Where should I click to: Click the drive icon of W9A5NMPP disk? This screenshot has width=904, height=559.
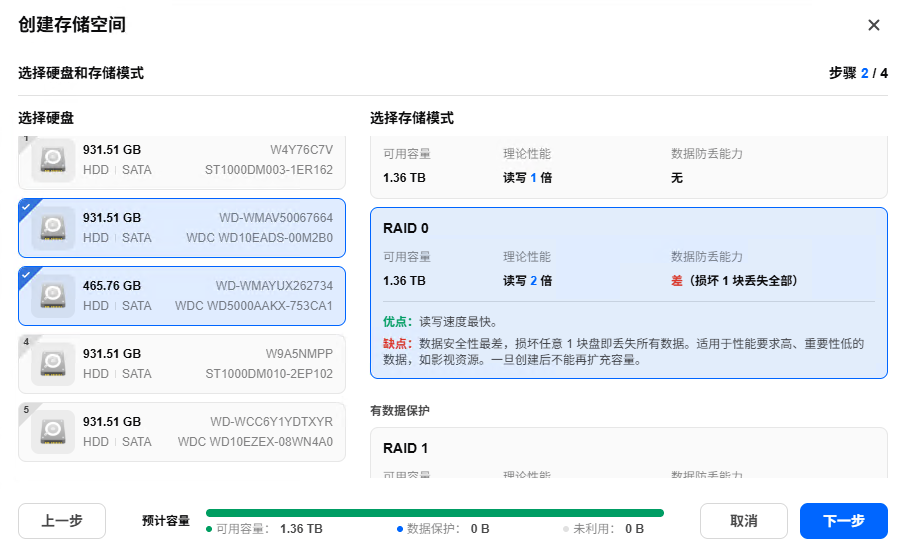click(53, 364)
